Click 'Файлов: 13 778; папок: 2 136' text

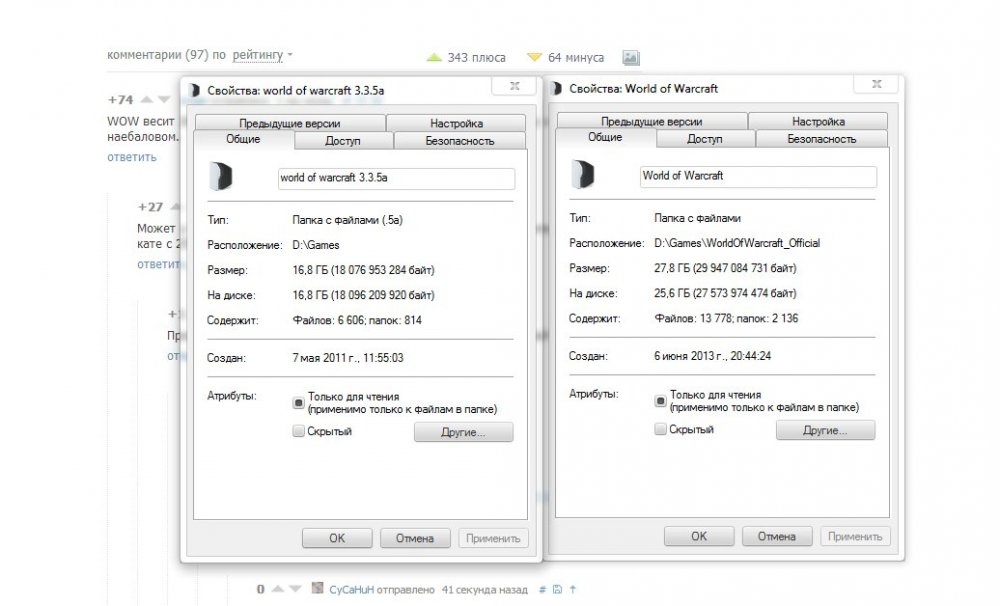726,318
